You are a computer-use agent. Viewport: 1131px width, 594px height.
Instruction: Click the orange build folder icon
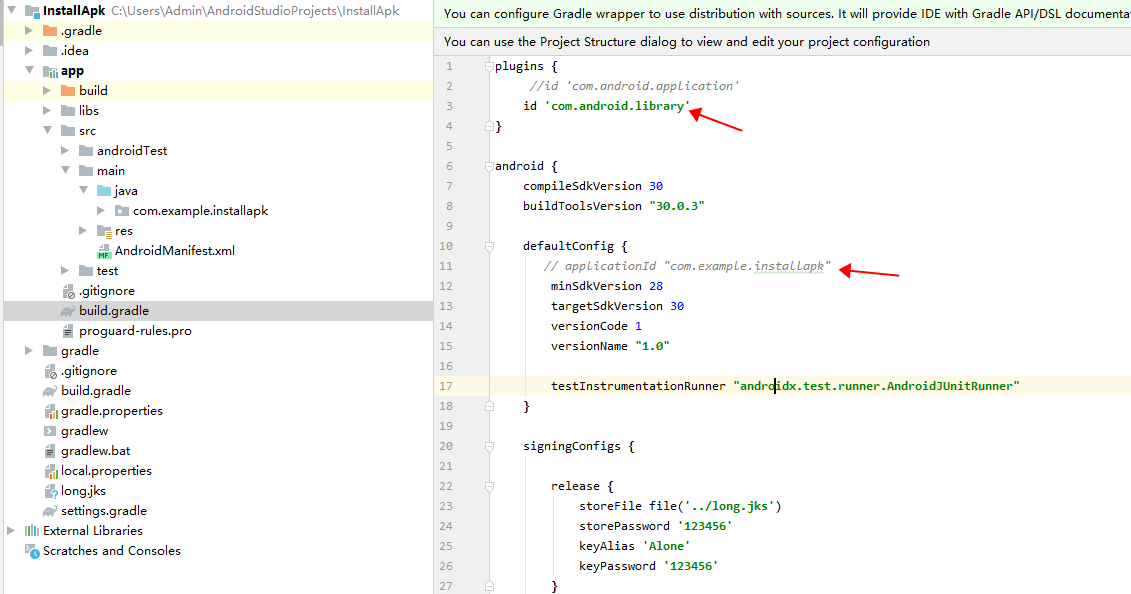pos(68,90)
